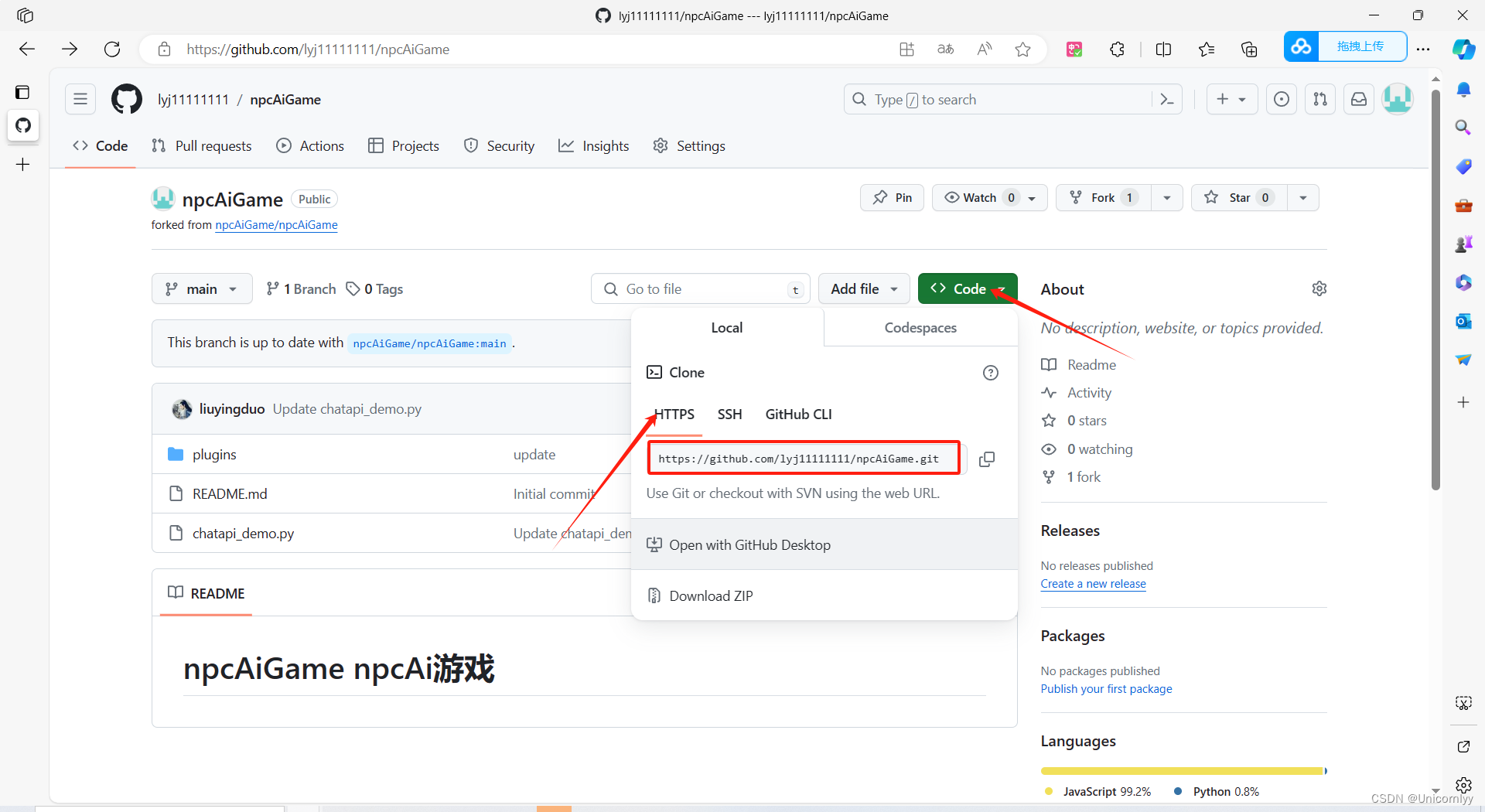Viewport: 1485px width, 812px height.
Task: Publish your first package link
Action: pyautogui.click(x=1106, y=689)
